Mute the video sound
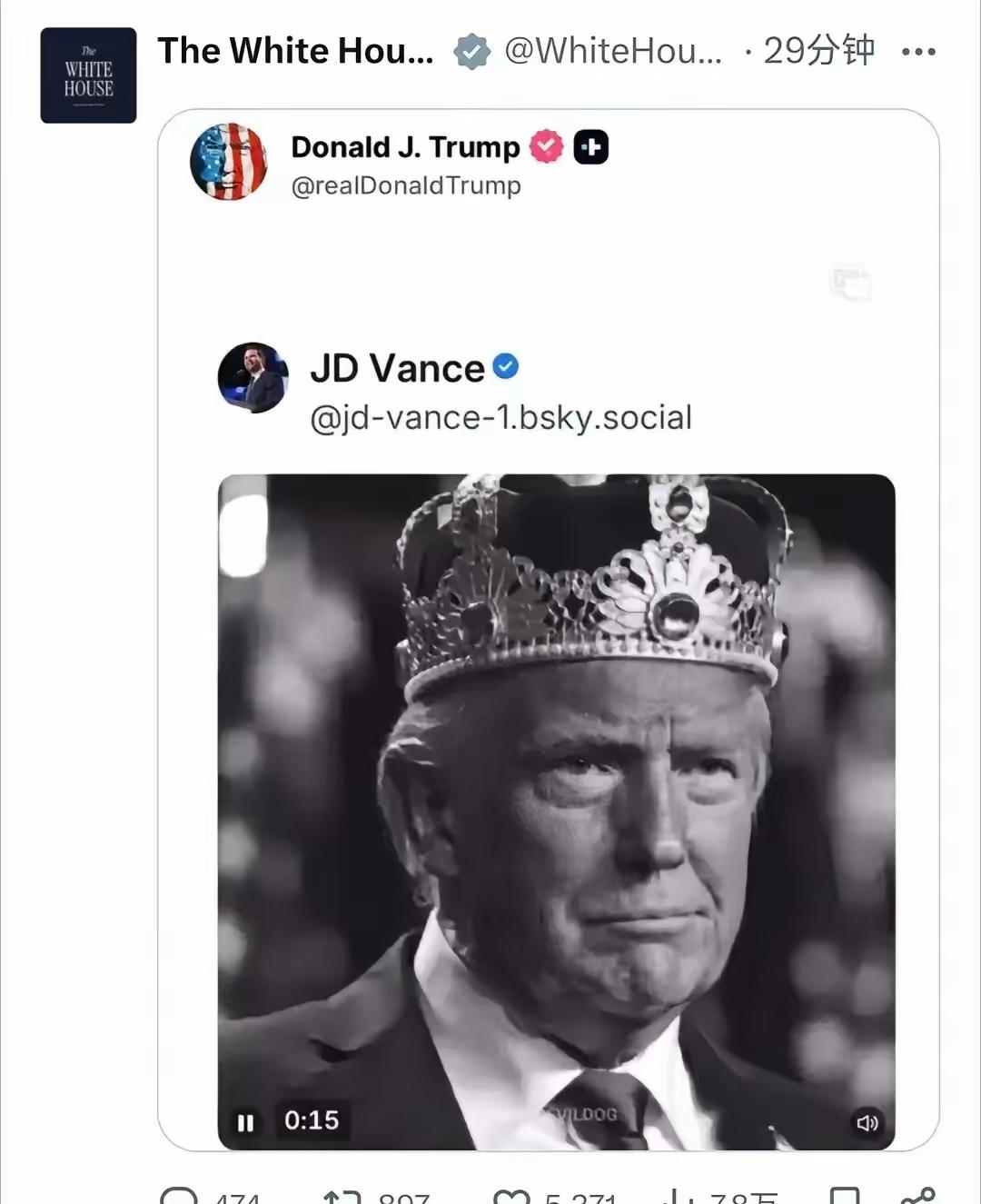Viewport: 981px width, 1204px height. [867, 1123]
